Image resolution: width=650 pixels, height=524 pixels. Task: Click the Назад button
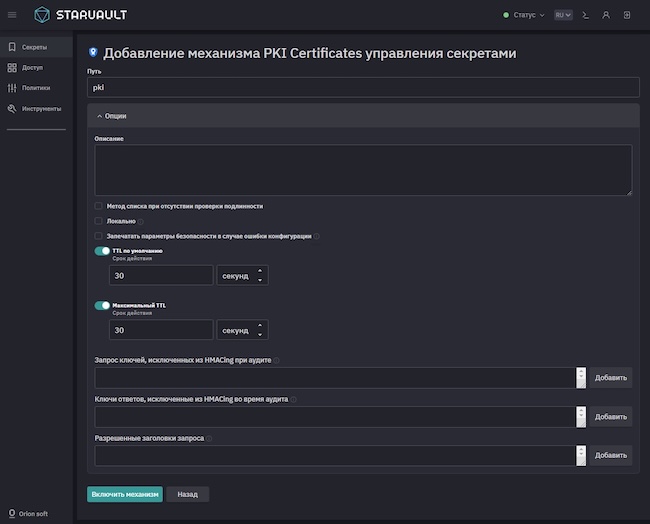188,494
